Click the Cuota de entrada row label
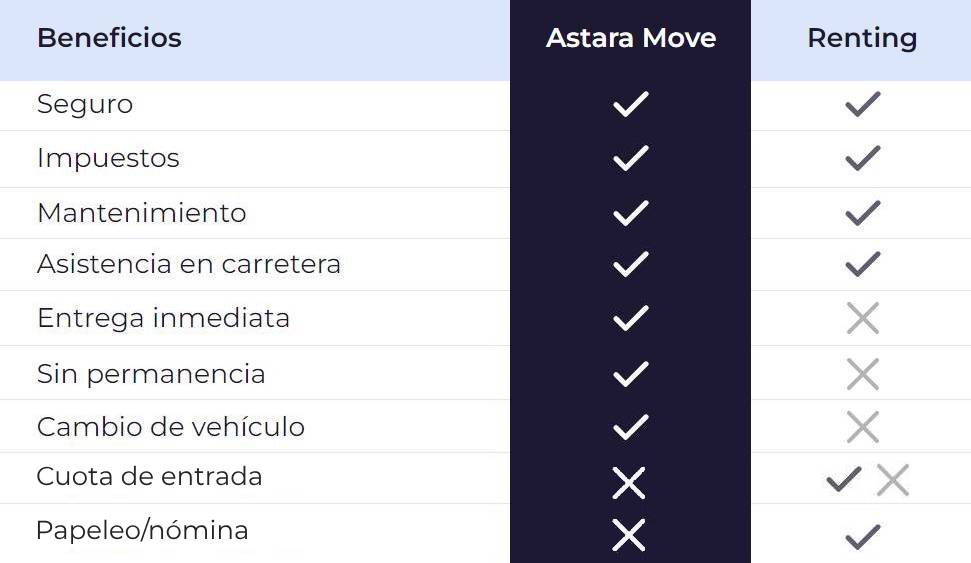The height and width of the screenshot is (563, 971). [149, 477]
